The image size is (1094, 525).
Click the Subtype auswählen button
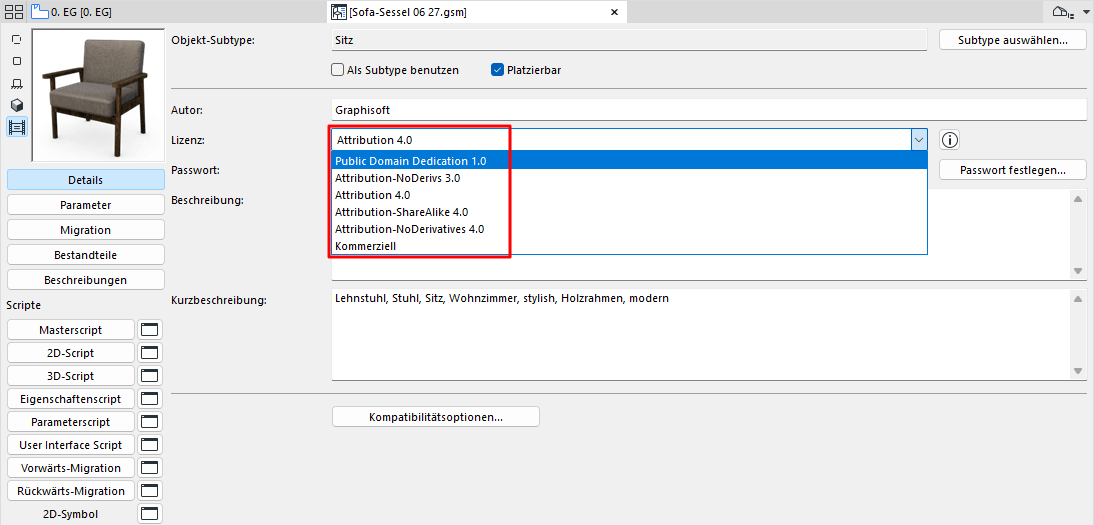(1012, 40)
